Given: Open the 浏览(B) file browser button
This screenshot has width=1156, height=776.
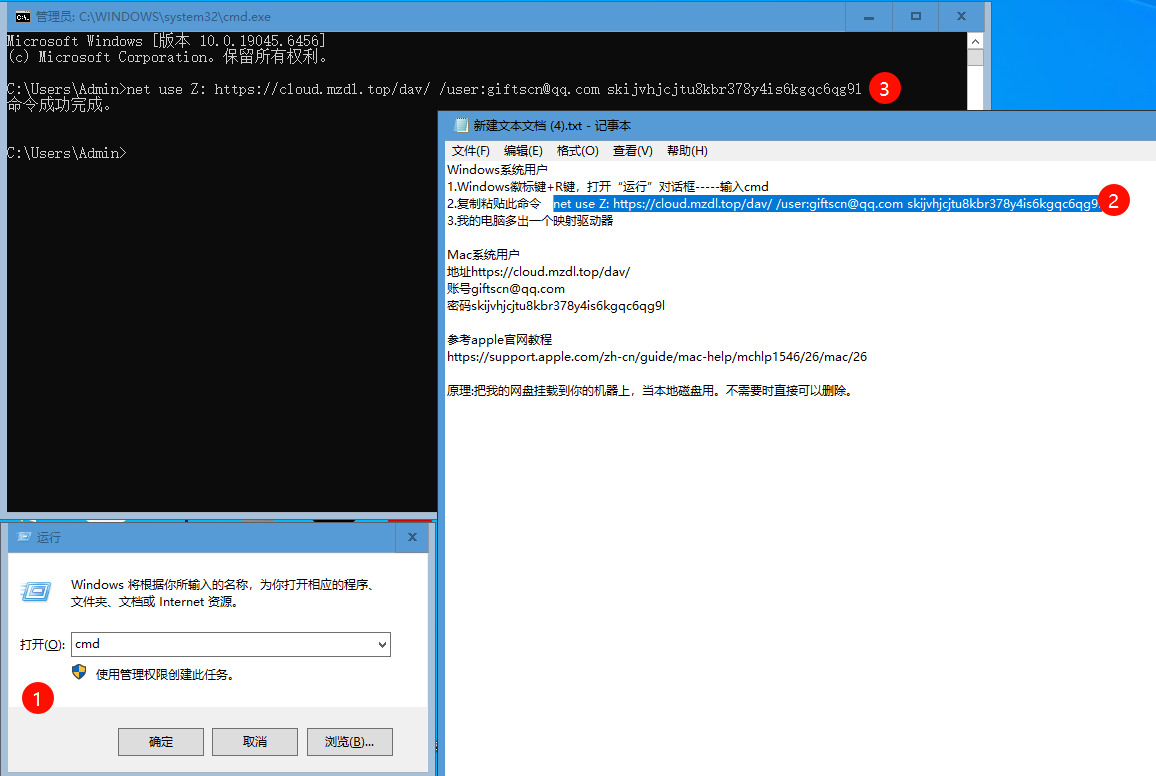Looking at the screenshot, I should click(349, 741).
